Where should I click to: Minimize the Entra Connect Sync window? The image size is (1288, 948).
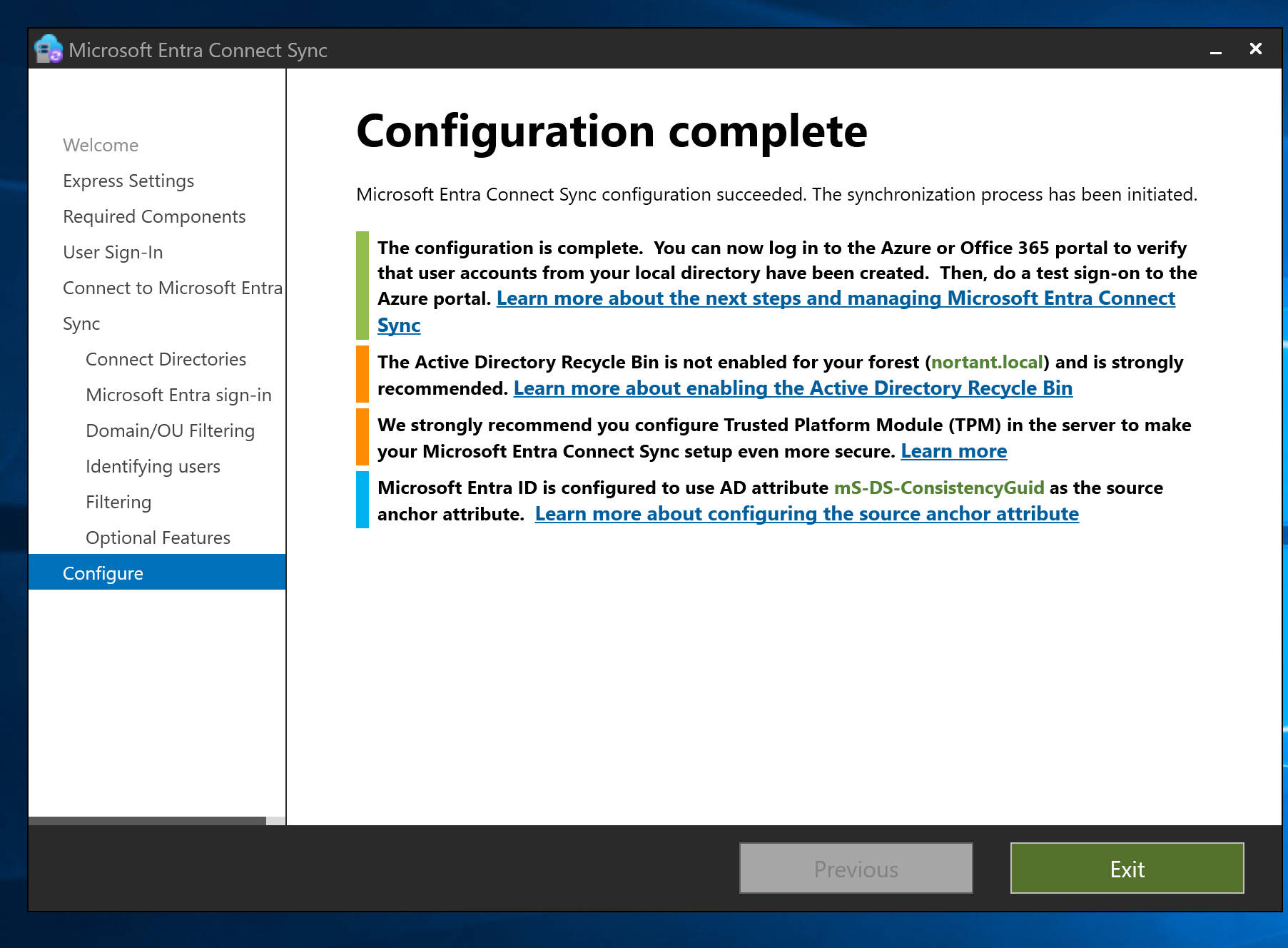pos(1215,49)
